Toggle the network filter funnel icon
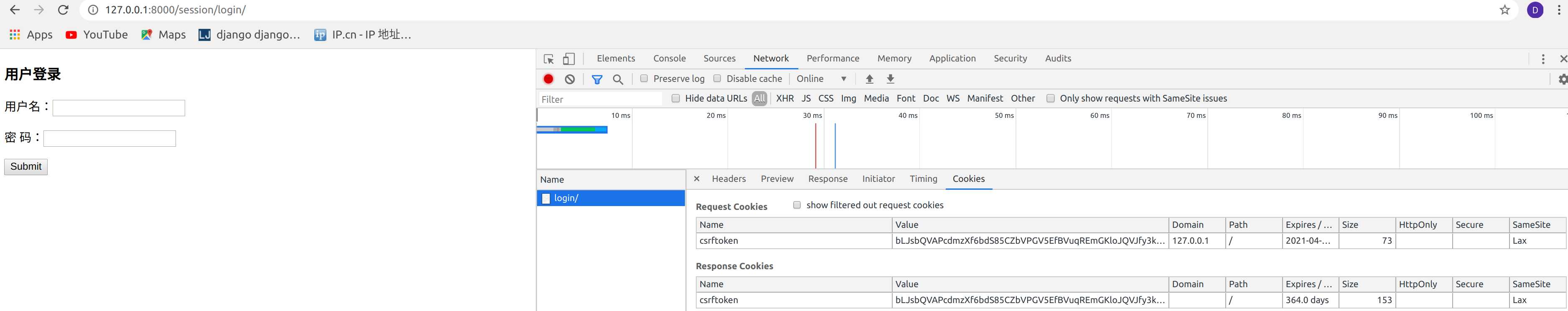Image resolution: width=1568 pixels, height=311 pixels. (x=597, y=79)
